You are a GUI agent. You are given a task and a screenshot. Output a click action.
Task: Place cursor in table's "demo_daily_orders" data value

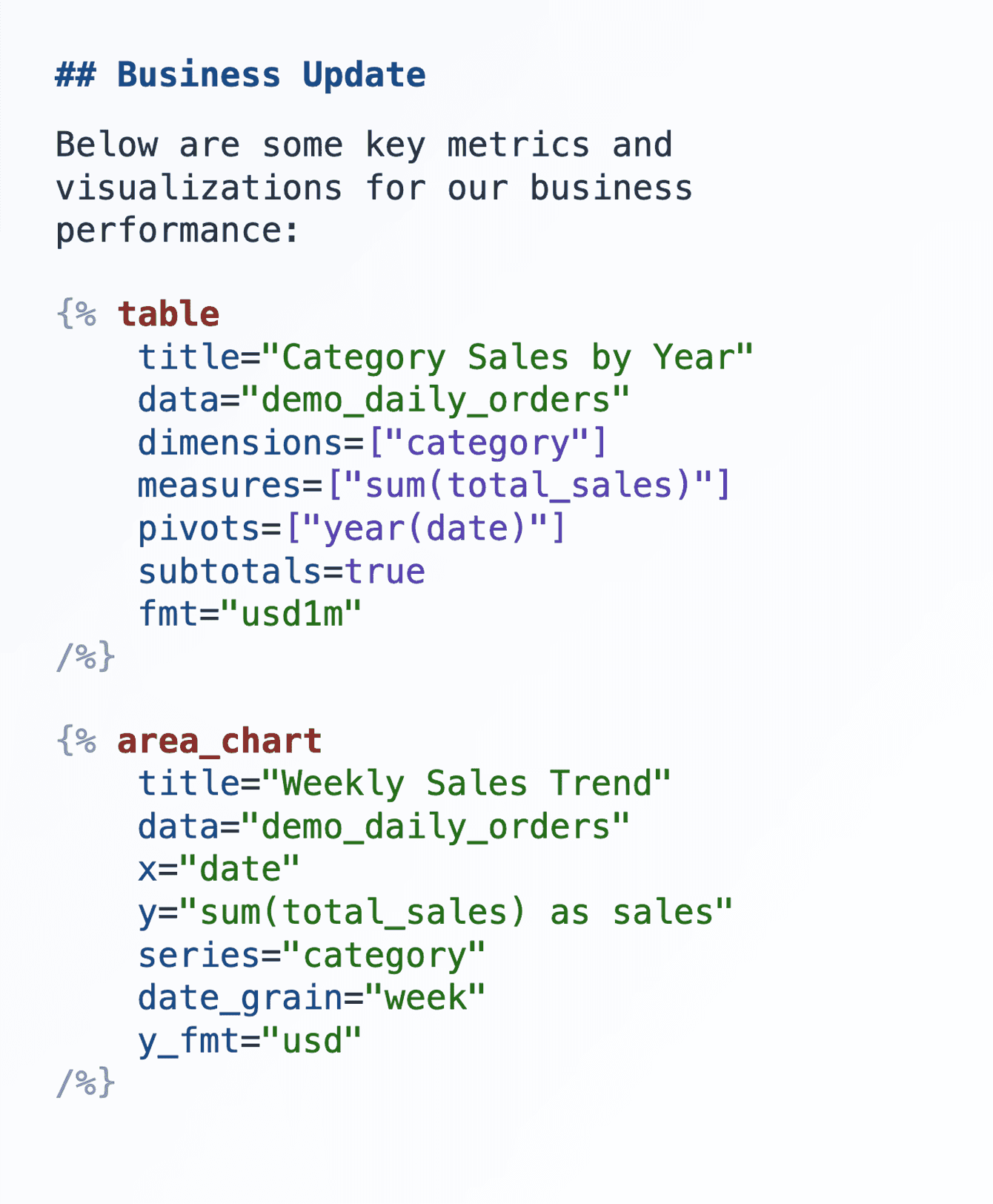[436, 400]
